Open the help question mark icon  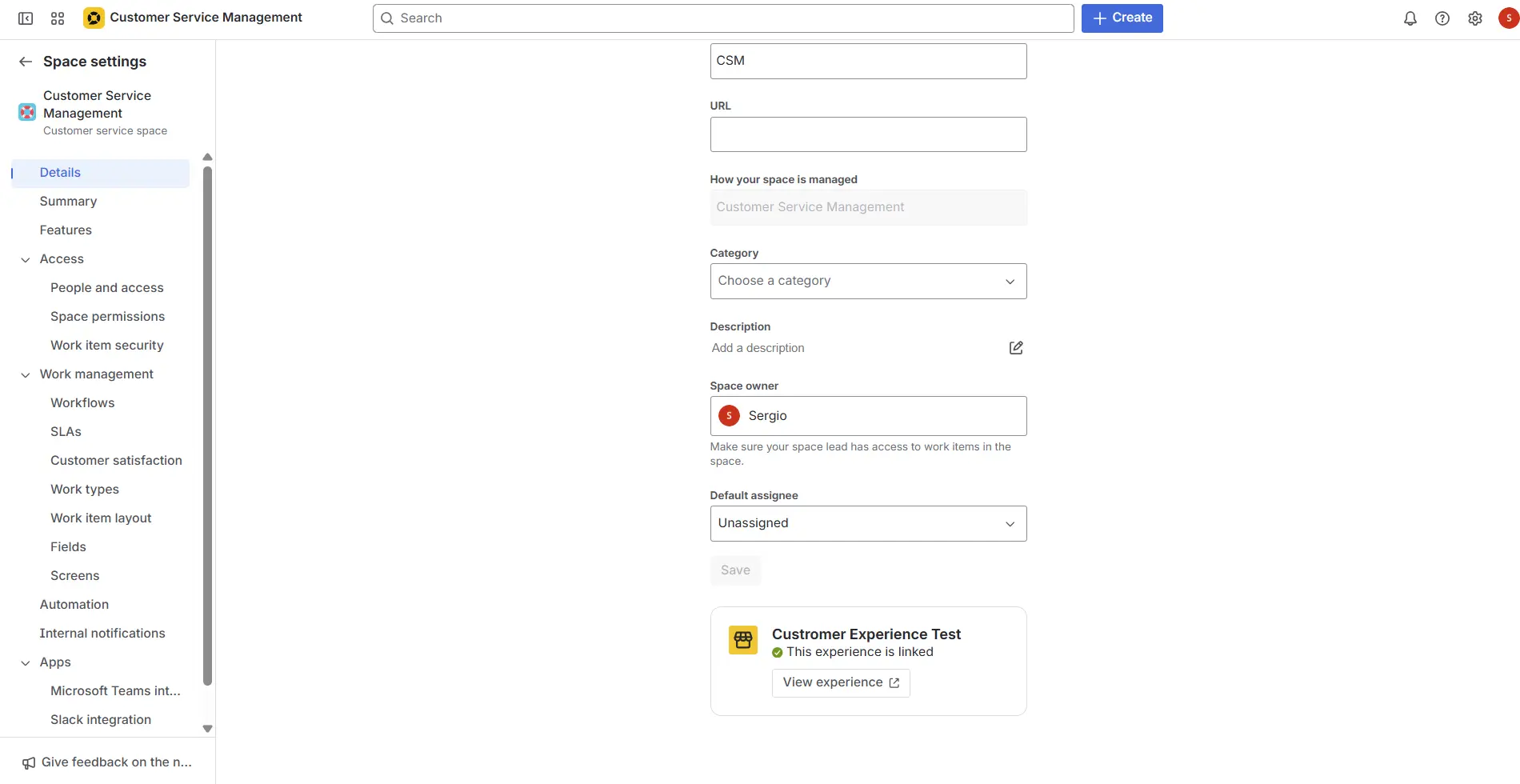click(1442, 18)
